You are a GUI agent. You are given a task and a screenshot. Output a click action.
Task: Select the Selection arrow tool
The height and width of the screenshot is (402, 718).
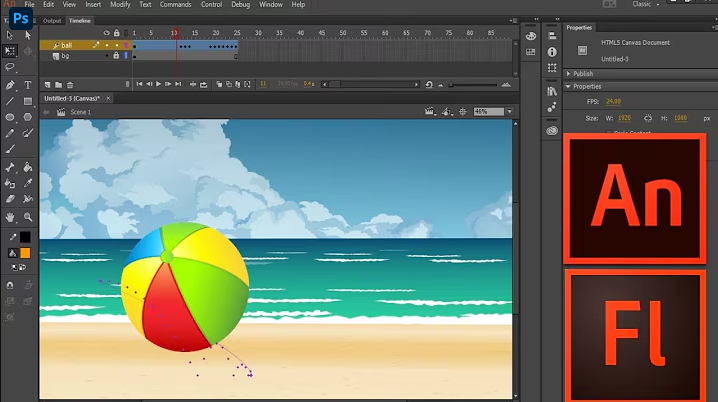pyautogui.click(x=10, y=35)
